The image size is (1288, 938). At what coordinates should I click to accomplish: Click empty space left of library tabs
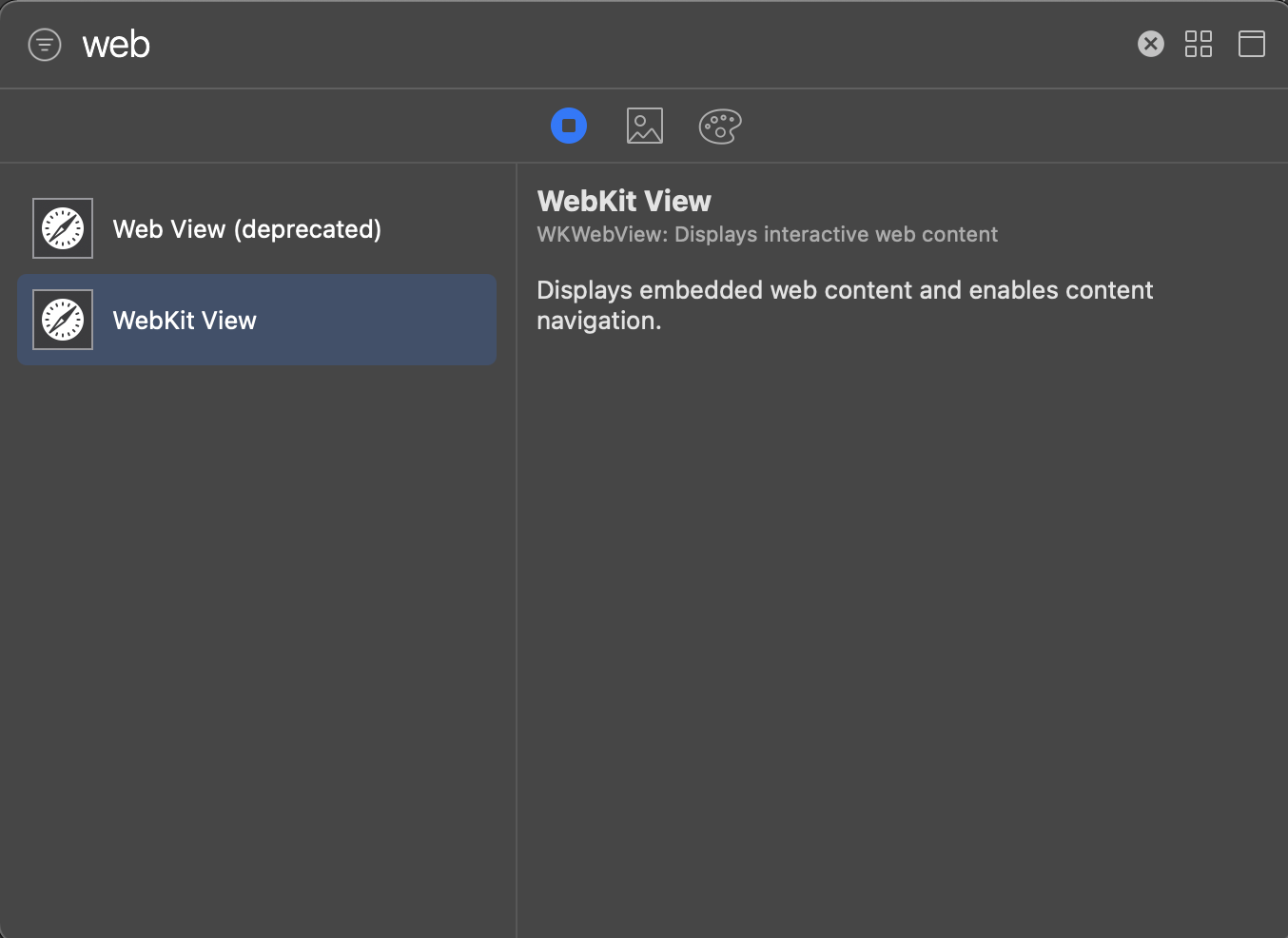pyautogui.click(x=266, y=126)
